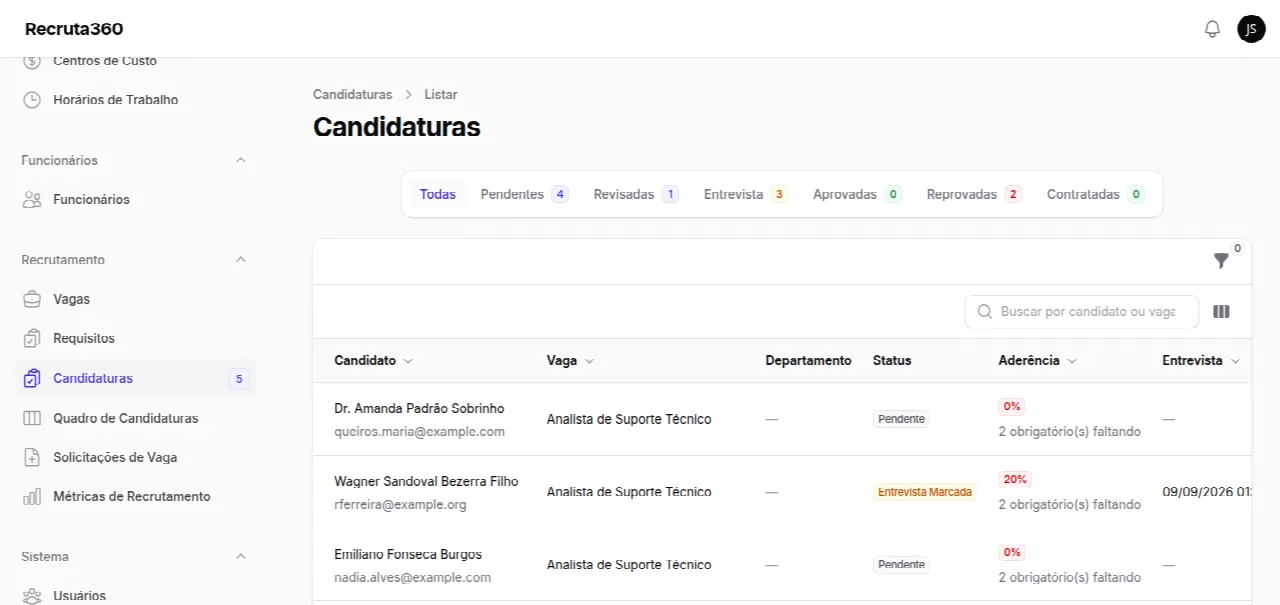
Task: Click the 20% aderência badge
Action: [1014, 480]
